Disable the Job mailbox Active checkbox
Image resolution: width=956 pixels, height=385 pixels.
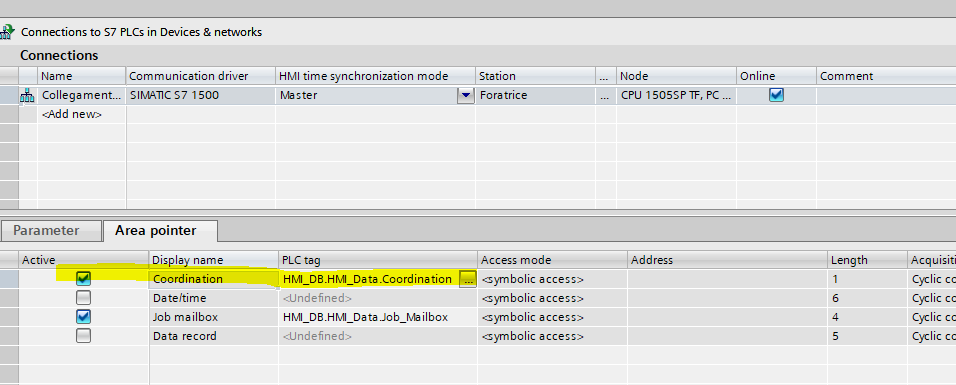(x=84, y=317)
